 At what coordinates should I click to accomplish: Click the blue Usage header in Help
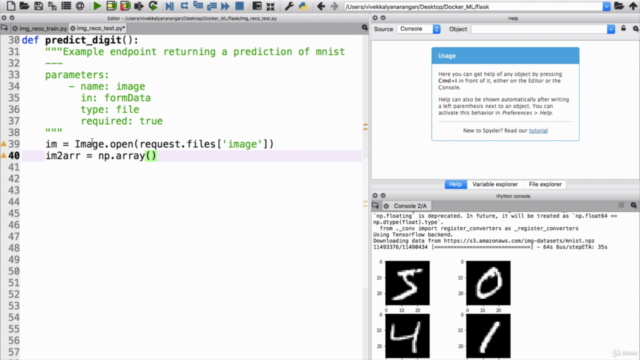(x=505, y=56)
